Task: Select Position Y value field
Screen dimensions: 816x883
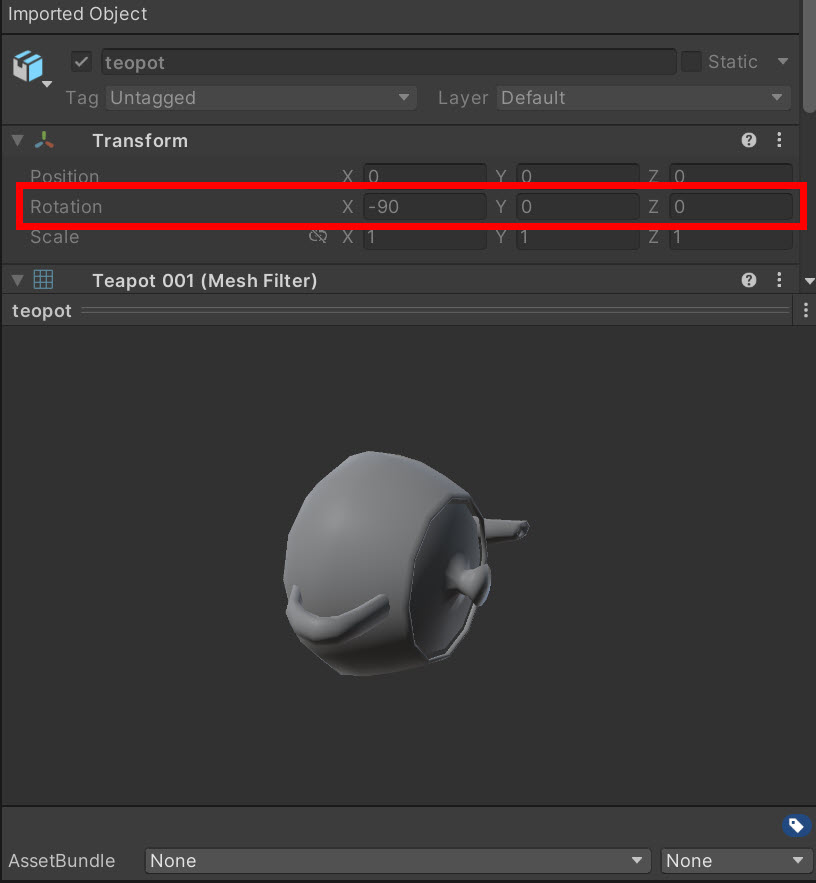Action: tap(578, 175)
